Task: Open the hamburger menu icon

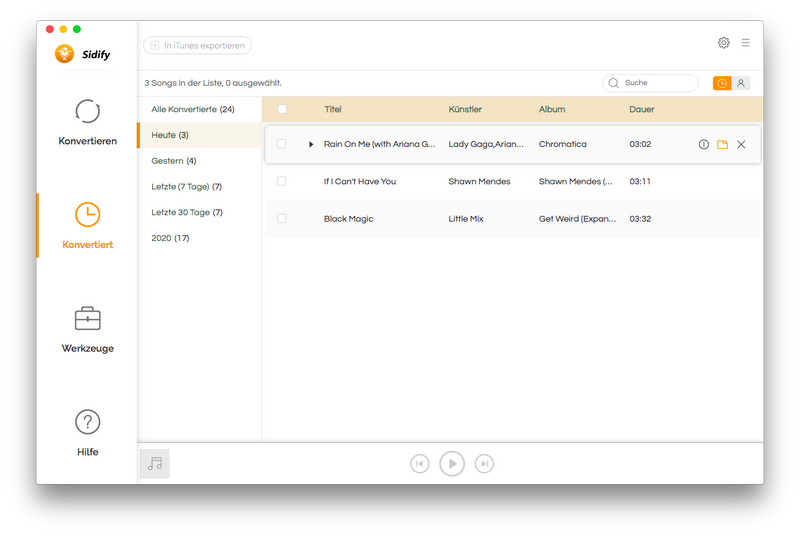Action: 745,43
